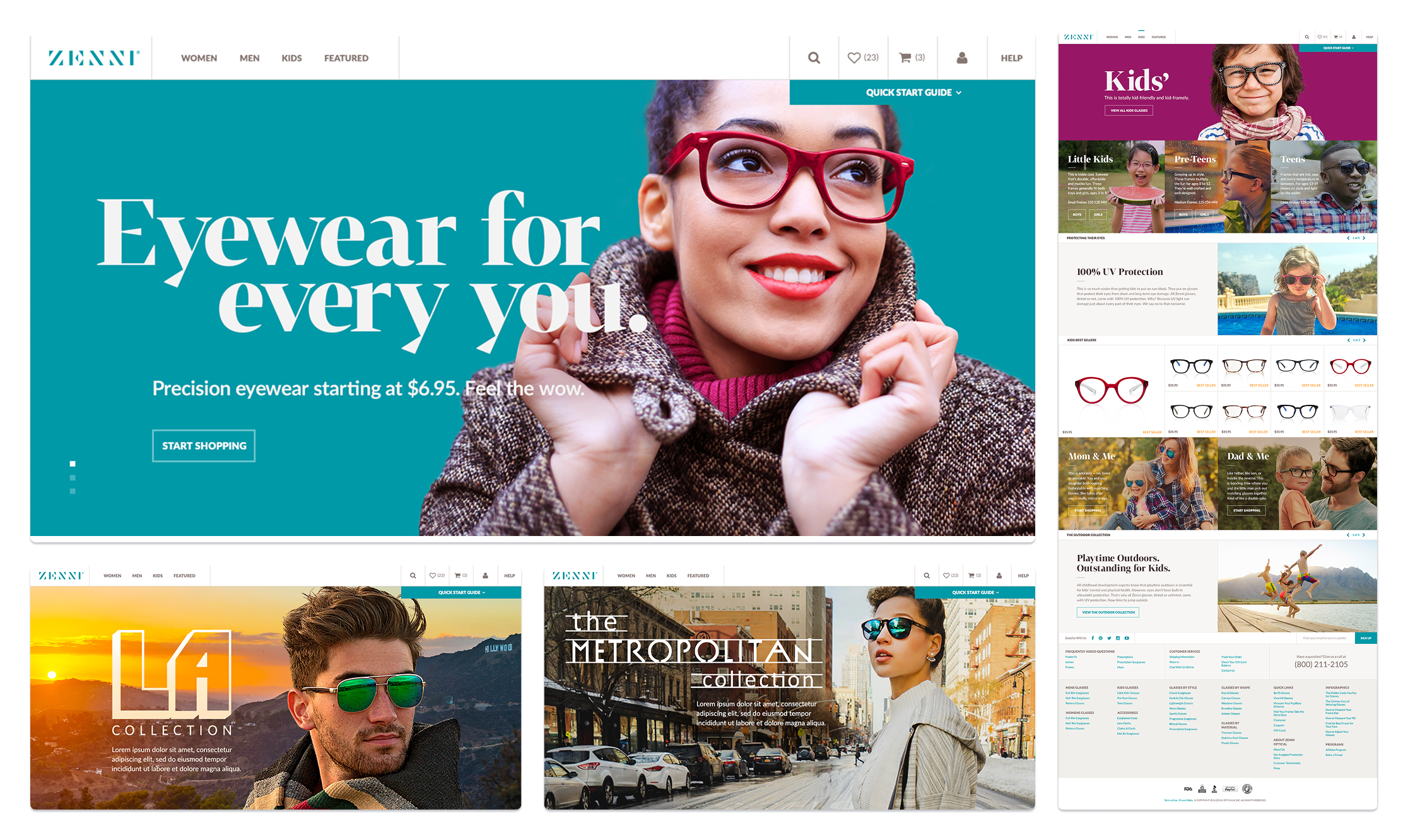The width and height of the screenshot is (1408, 840).
Task: Click Twitter icon in footer social row
Action: pyautogui.click(x=1110, y=638)
